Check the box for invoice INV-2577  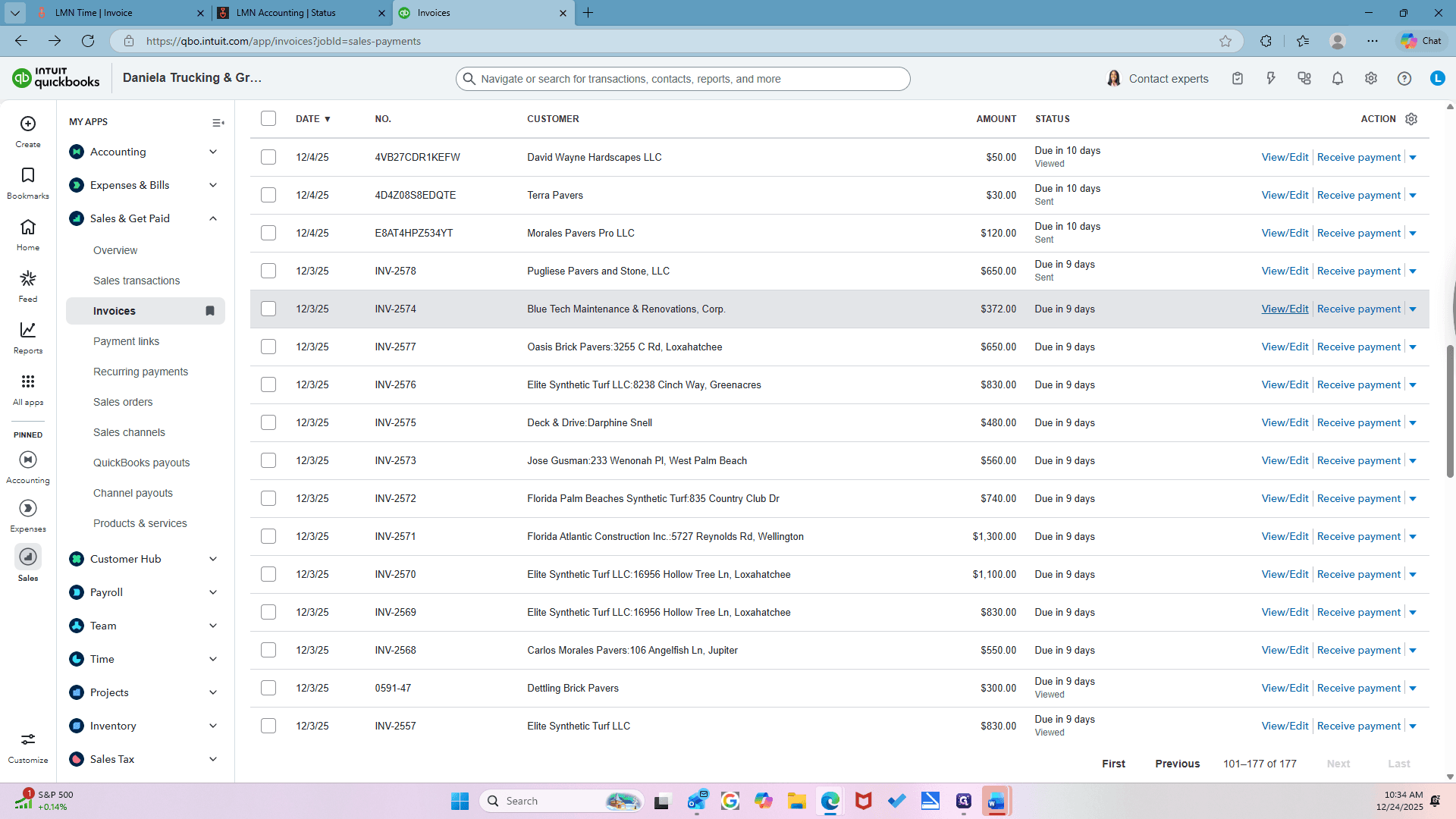[268, 347]
